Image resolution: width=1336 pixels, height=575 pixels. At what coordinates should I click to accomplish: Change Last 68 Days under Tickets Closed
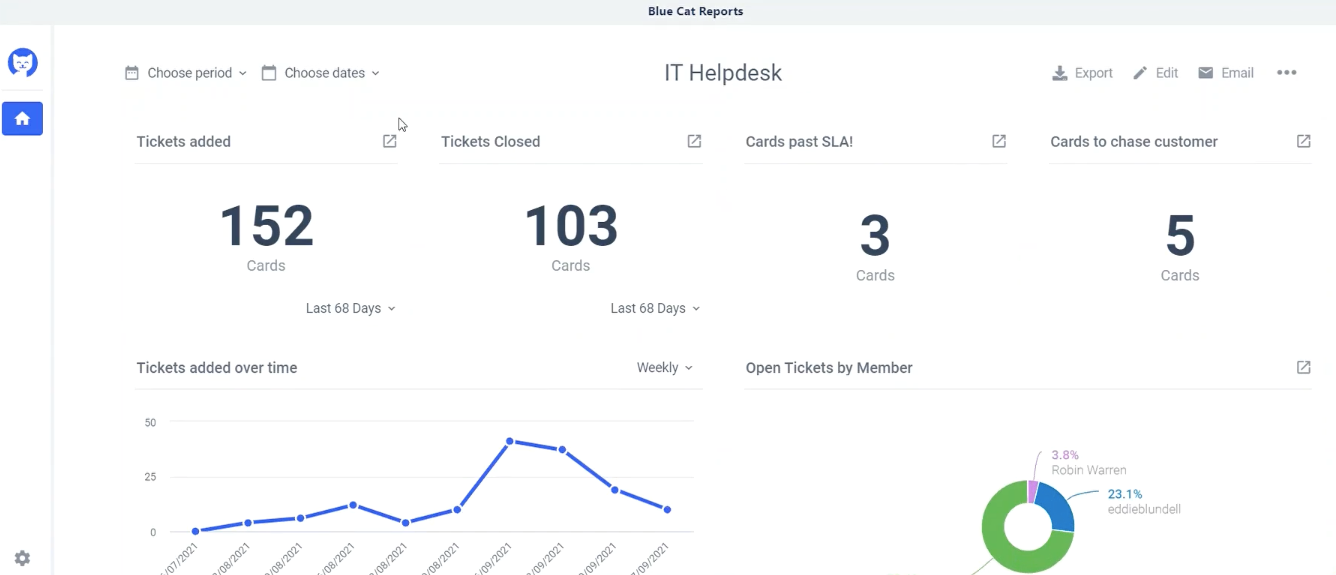[655, 309]
